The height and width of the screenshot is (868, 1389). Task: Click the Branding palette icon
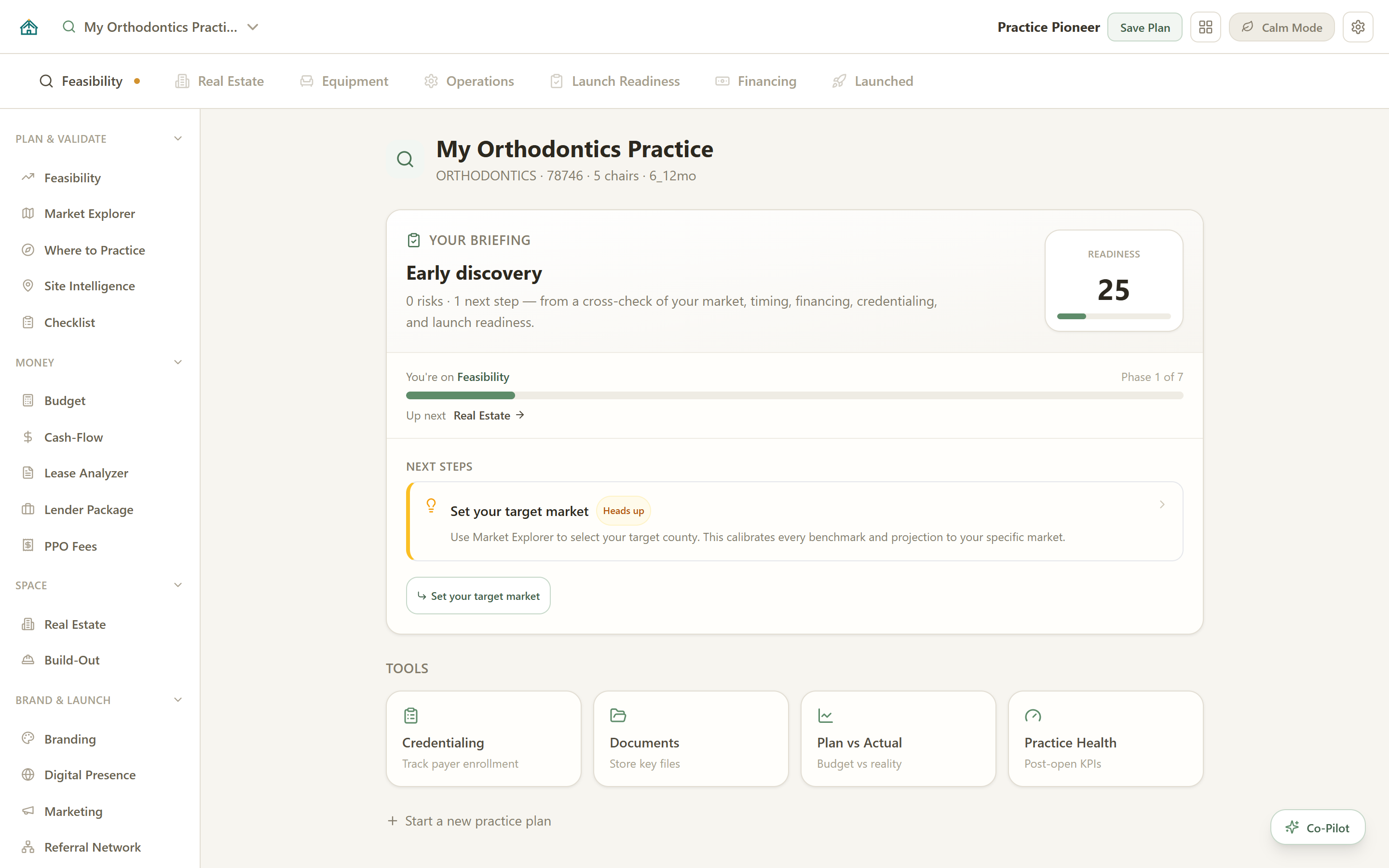click(x=28, y=738)
